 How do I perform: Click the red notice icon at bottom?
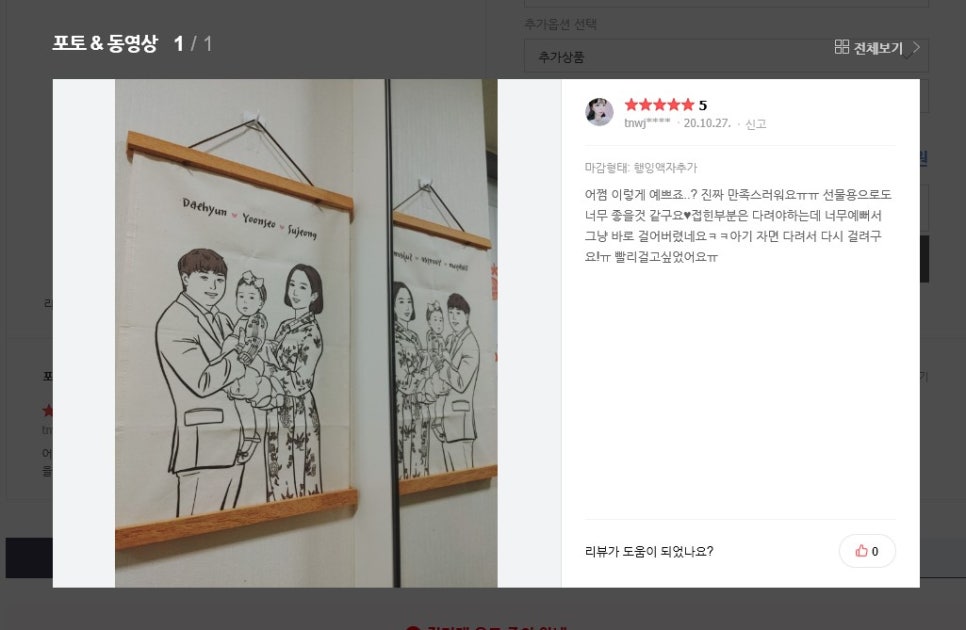click(x=413, y=628)
